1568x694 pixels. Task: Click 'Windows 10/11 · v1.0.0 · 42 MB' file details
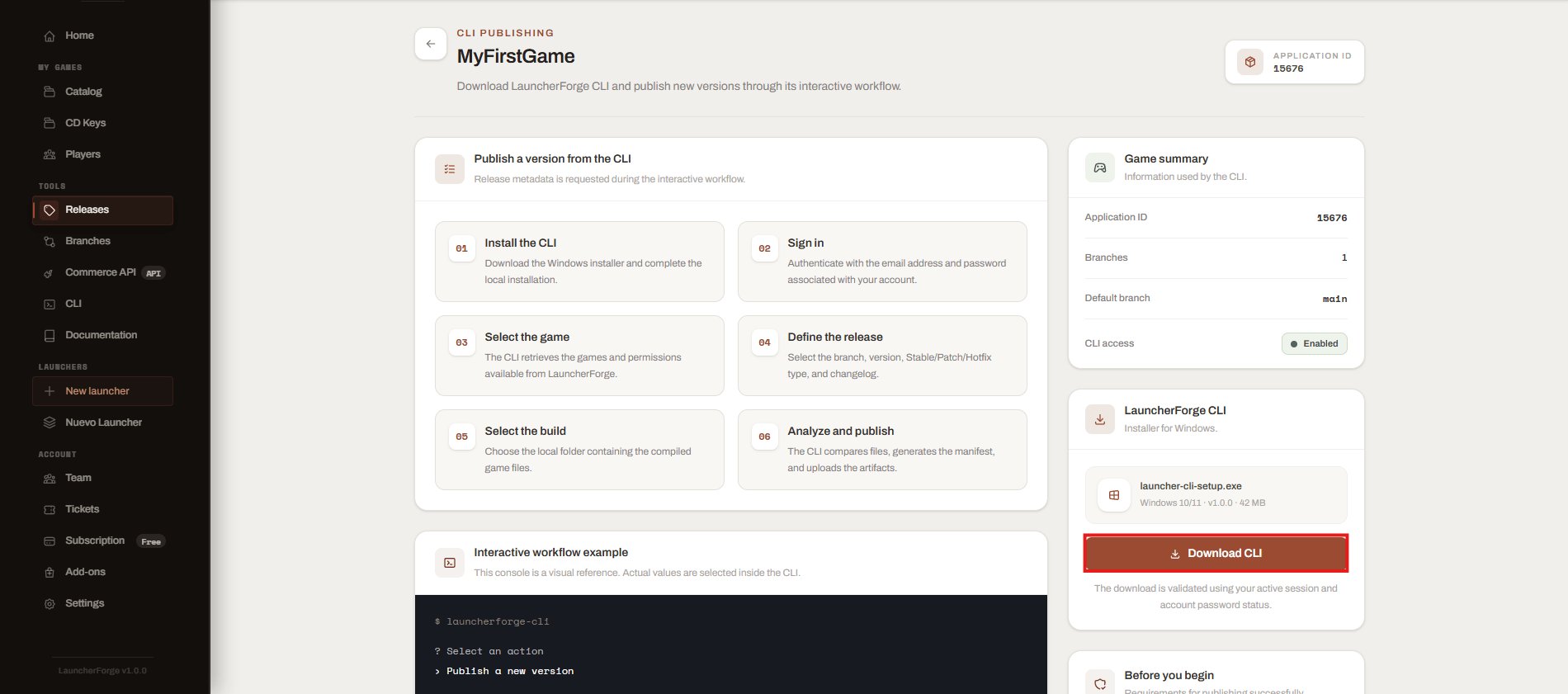click(1202, 503)
